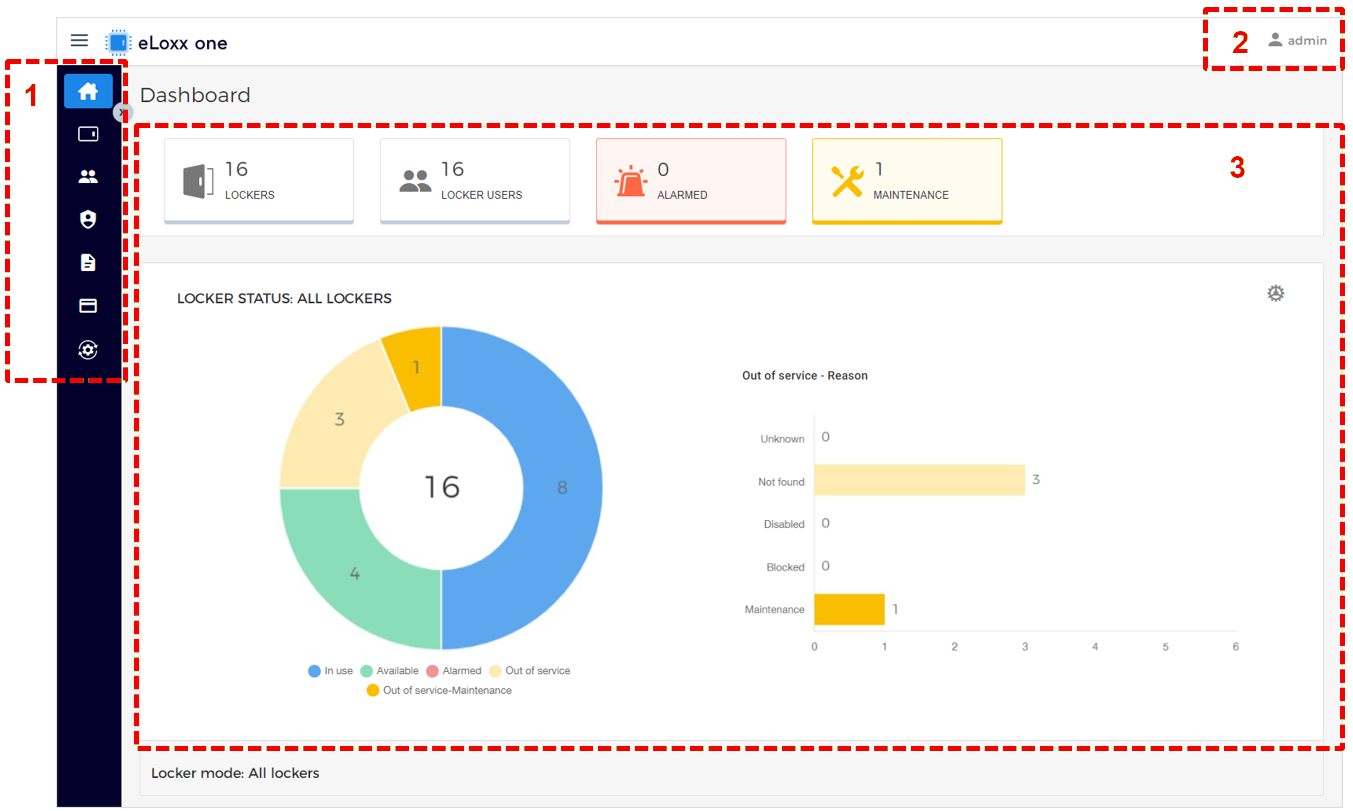
Task: Click the people icon in Locker Users card
Action: click(415, 181)
